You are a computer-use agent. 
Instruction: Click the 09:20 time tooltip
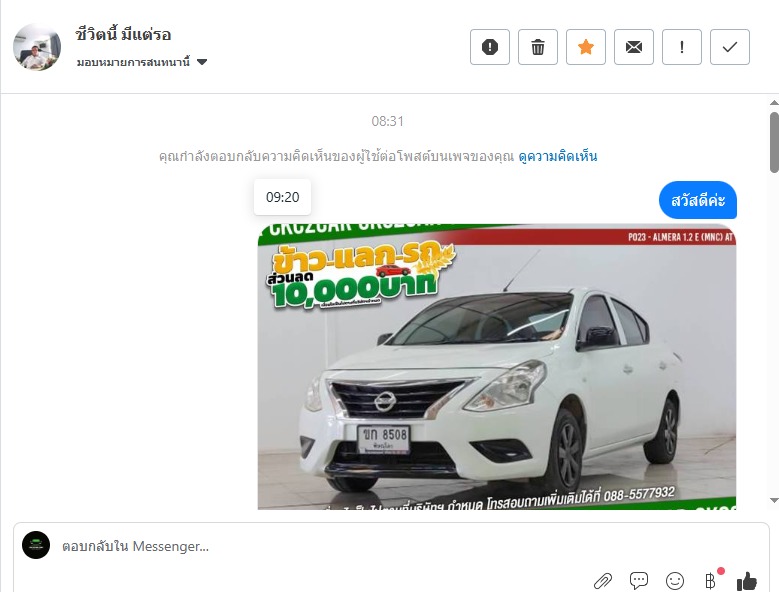click(282, 197)
